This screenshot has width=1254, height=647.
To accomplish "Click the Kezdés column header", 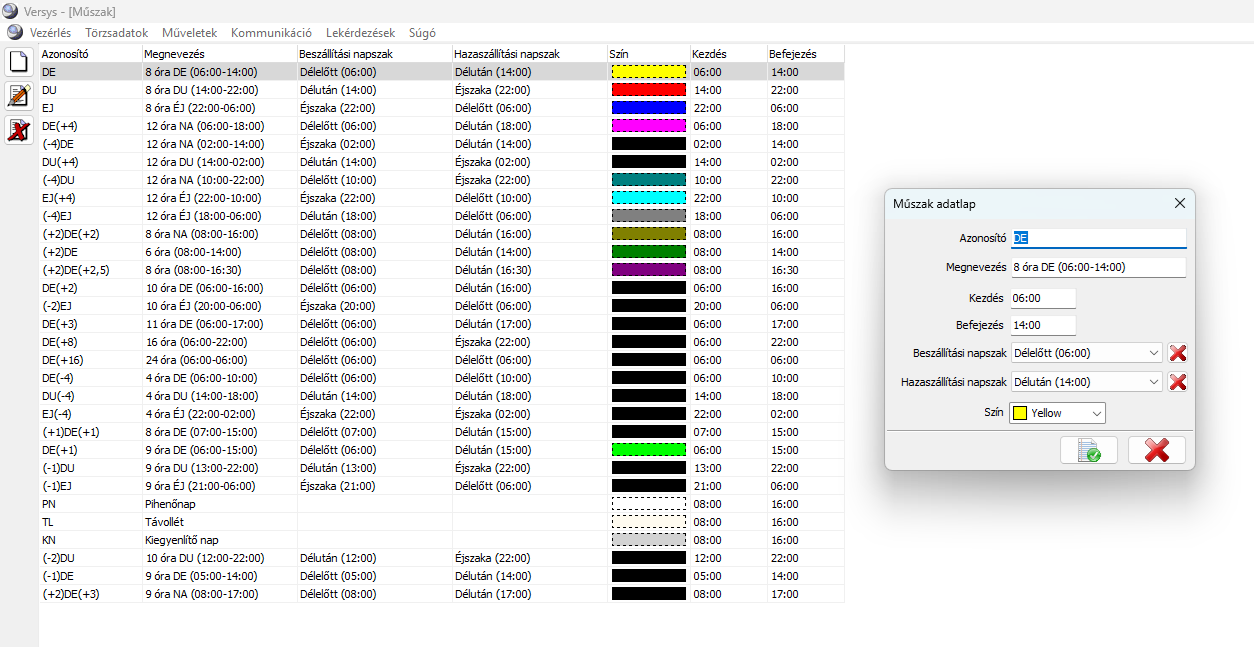I will click(709, 53).
